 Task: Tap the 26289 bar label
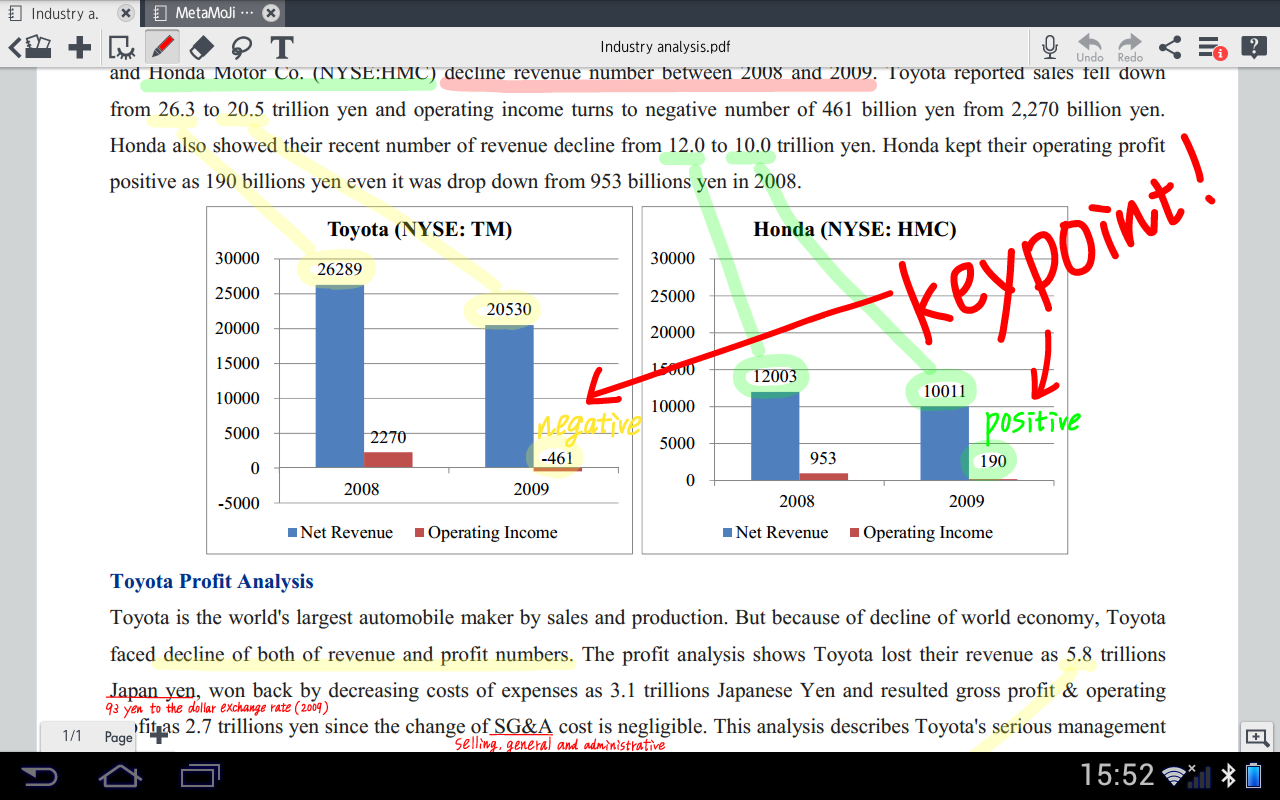[339, 270]
